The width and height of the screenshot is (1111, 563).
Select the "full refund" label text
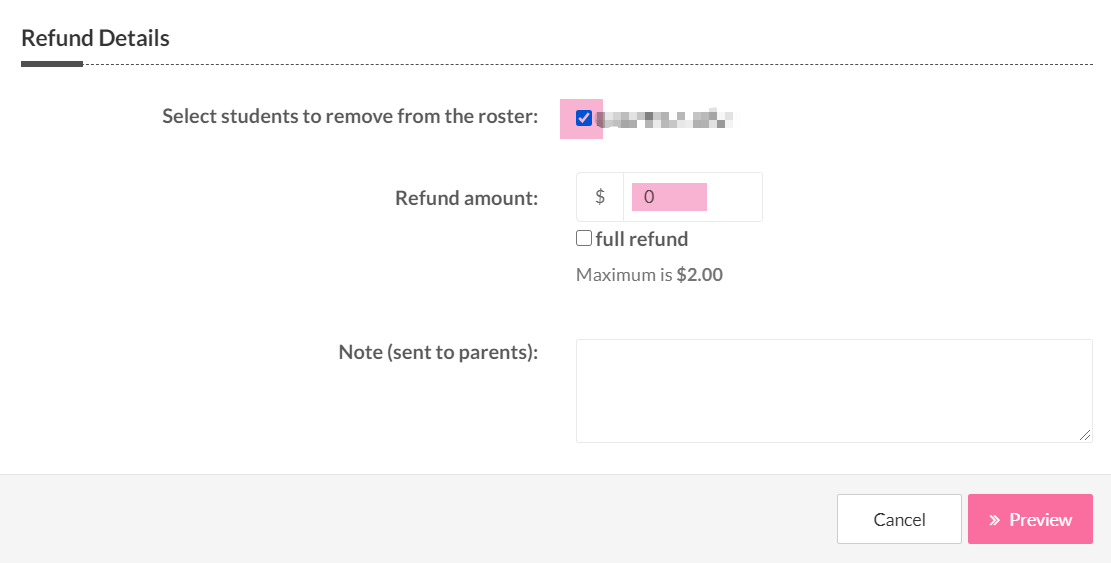tap(642, 239)
